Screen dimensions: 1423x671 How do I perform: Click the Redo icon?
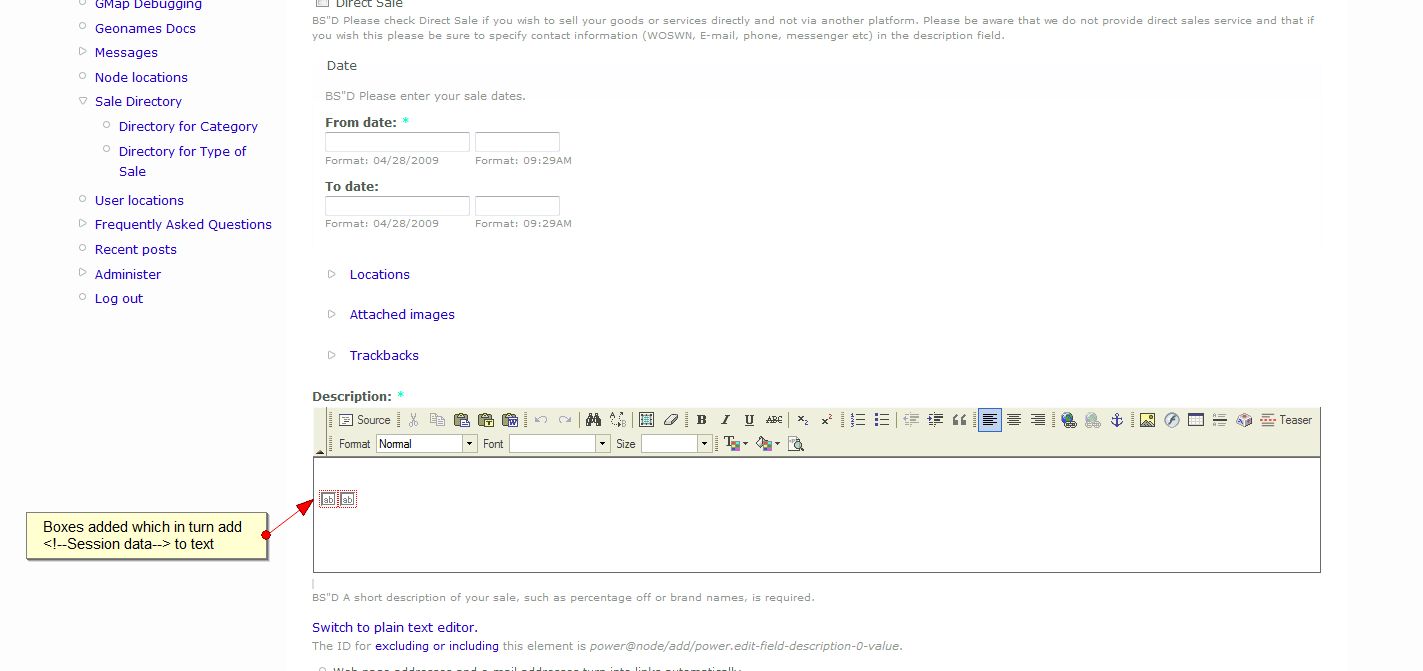click(565, 420)
